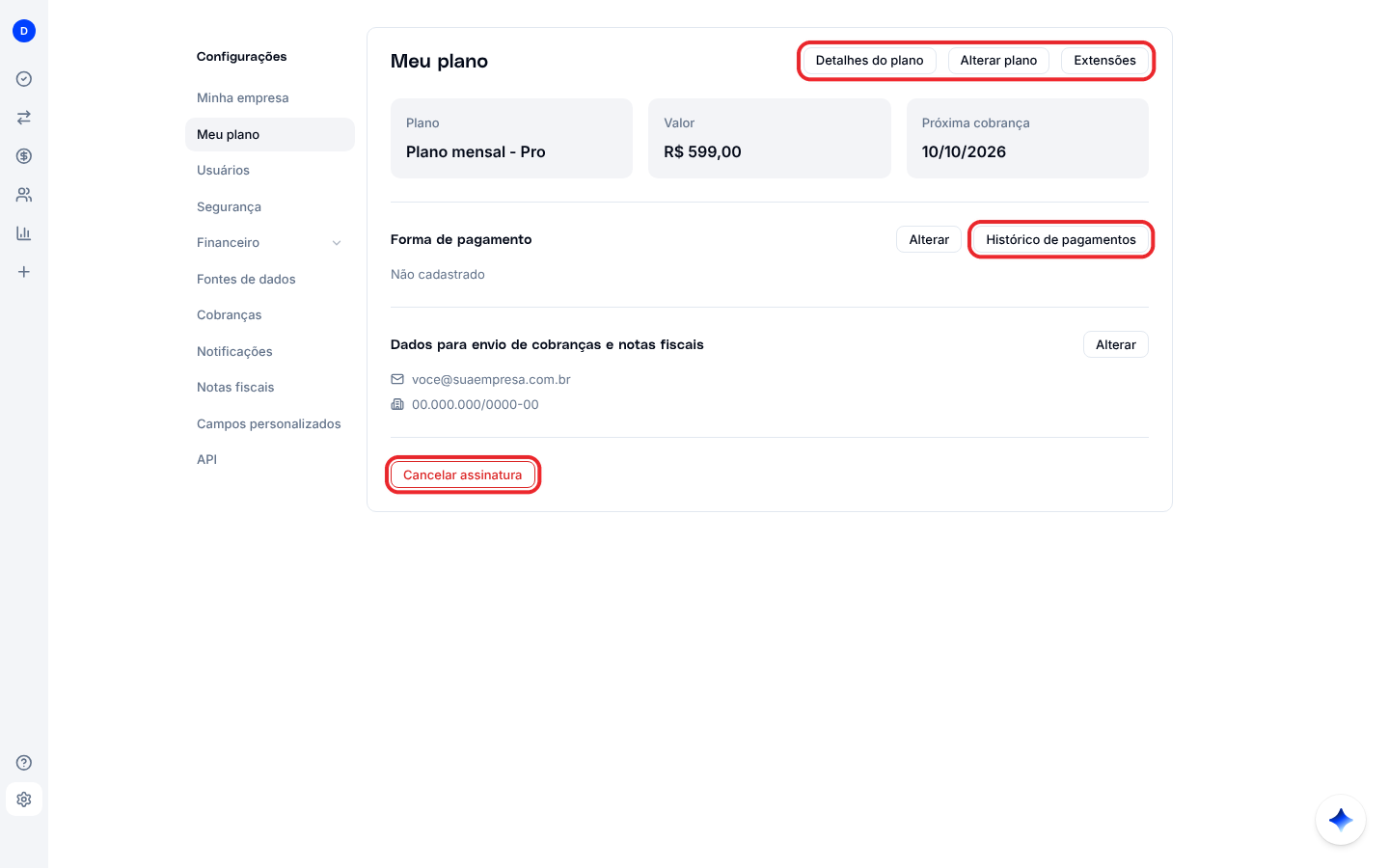Open the bar chart reports icon
Image resolution: width=1389 pixels, height=868 pixels.
24,233
